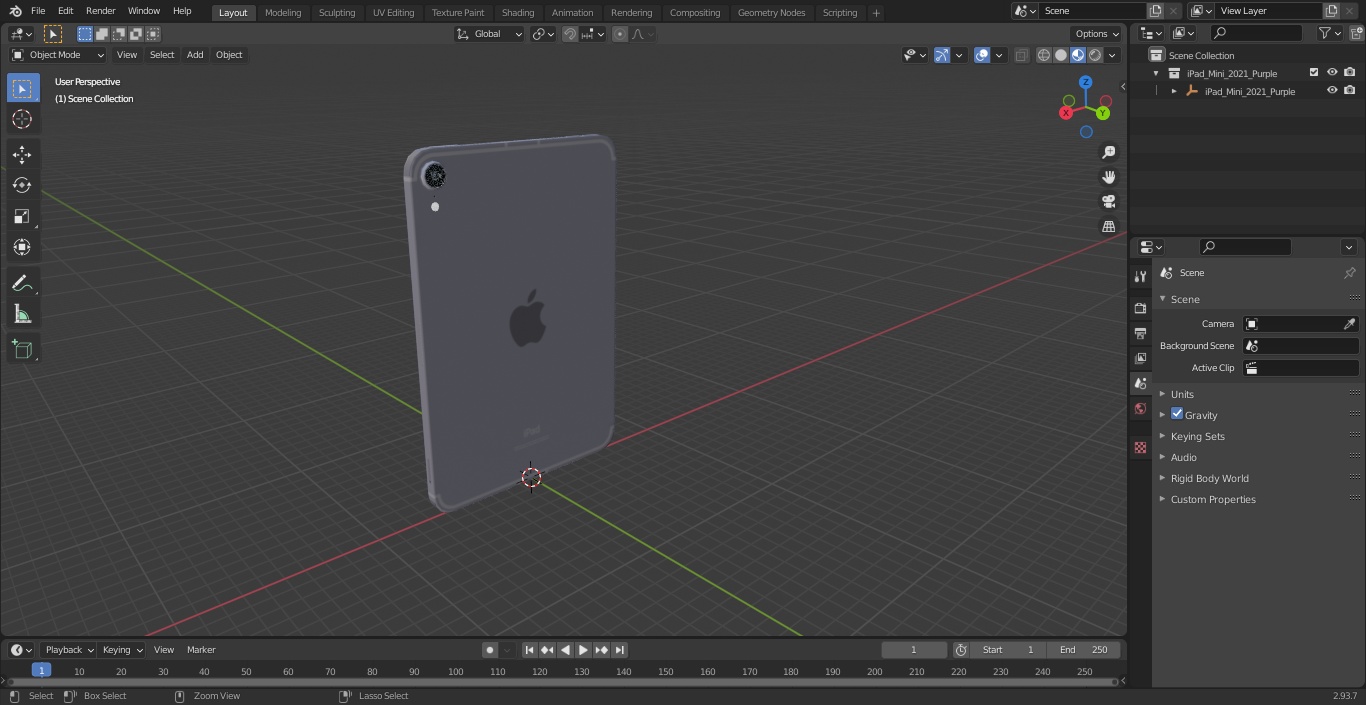This screenshot has width=1366, height=705.
Task: Jump to the timeline start frame
Action: pos(530,650)
